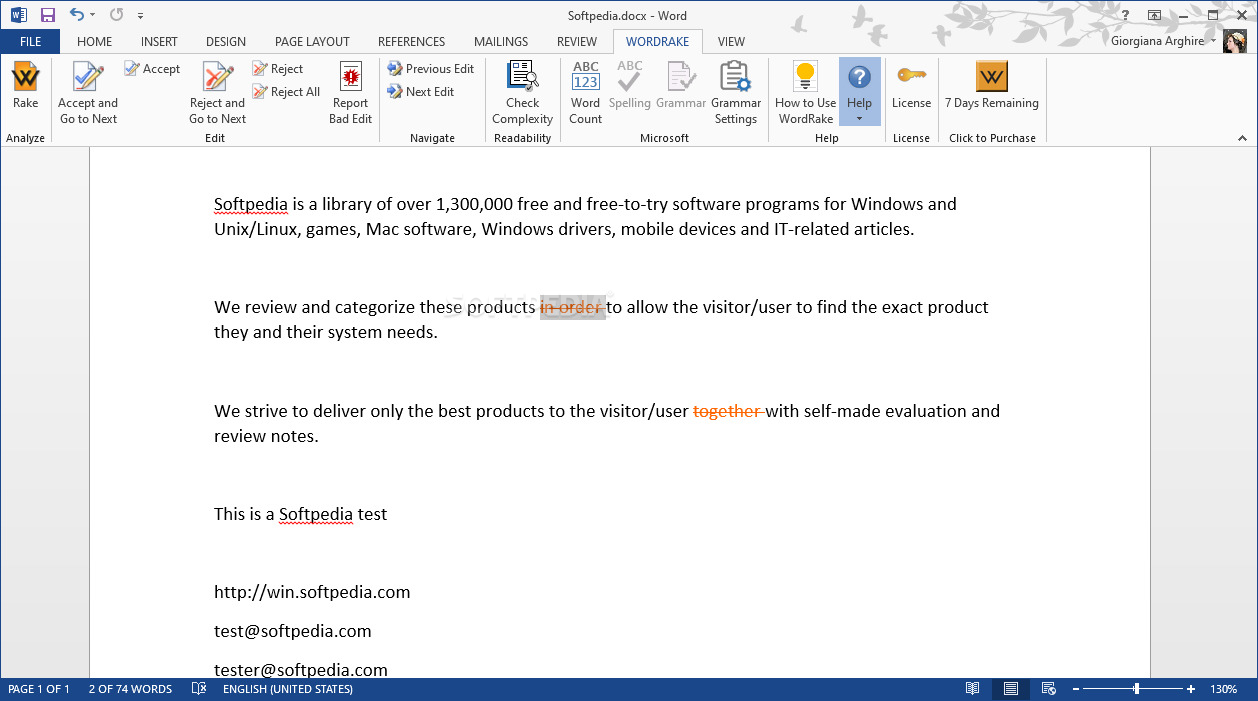This screenshot has width=1258, height=701.
Task: Jump to Next Edit
Action: tap(421, 92)
